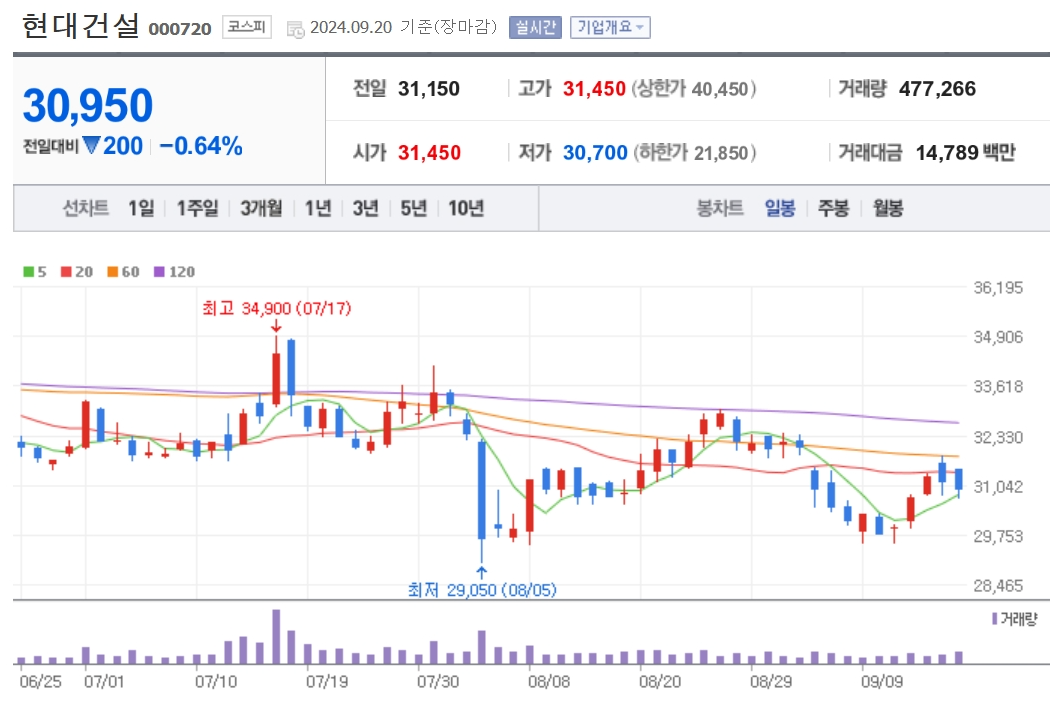Image resolution: width=1050 pixels, height=703 pixels.
Task: Click the 현대건설 stock name
Action: (x=80, y=25)
